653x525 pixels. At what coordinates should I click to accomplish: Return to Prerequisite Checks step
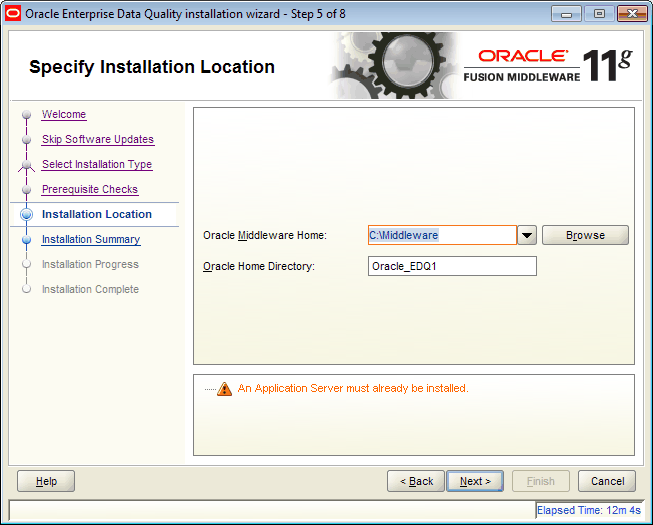(x=90, y=189)
